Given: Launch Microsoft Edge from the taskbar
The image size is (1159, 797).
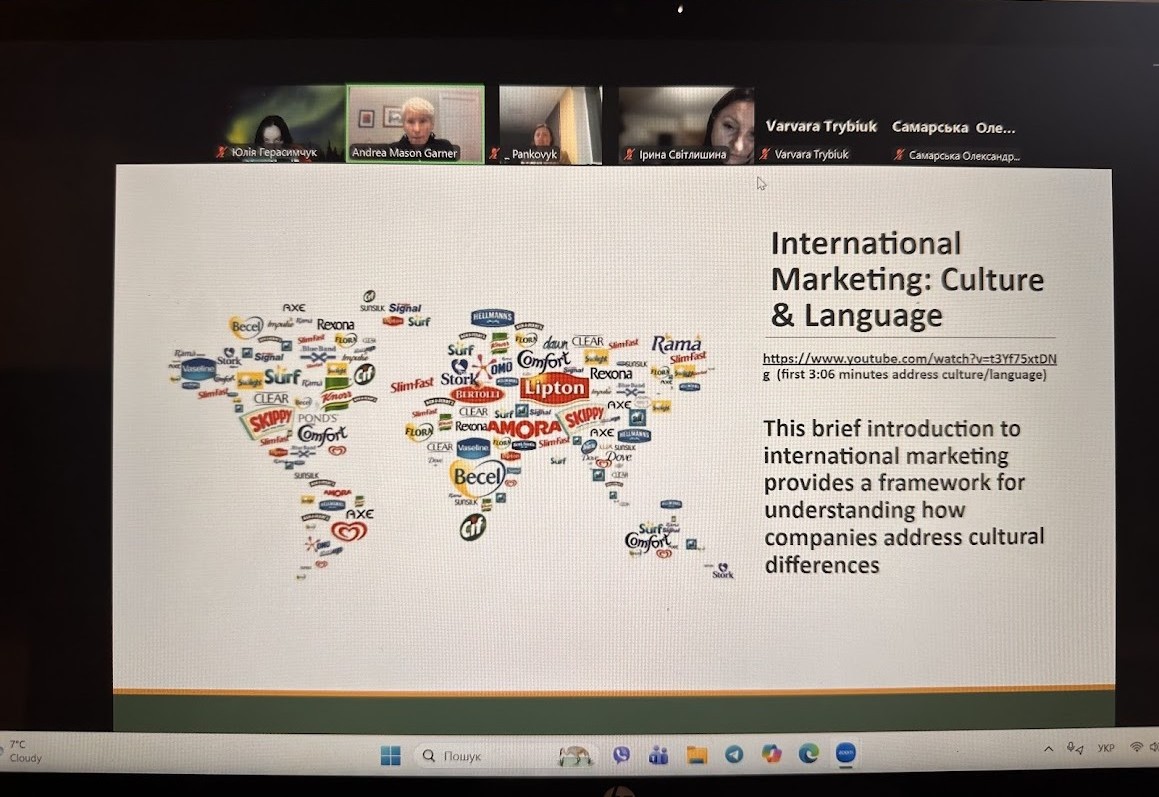Looking at the screenshot, I should click(x=808, y=754).
